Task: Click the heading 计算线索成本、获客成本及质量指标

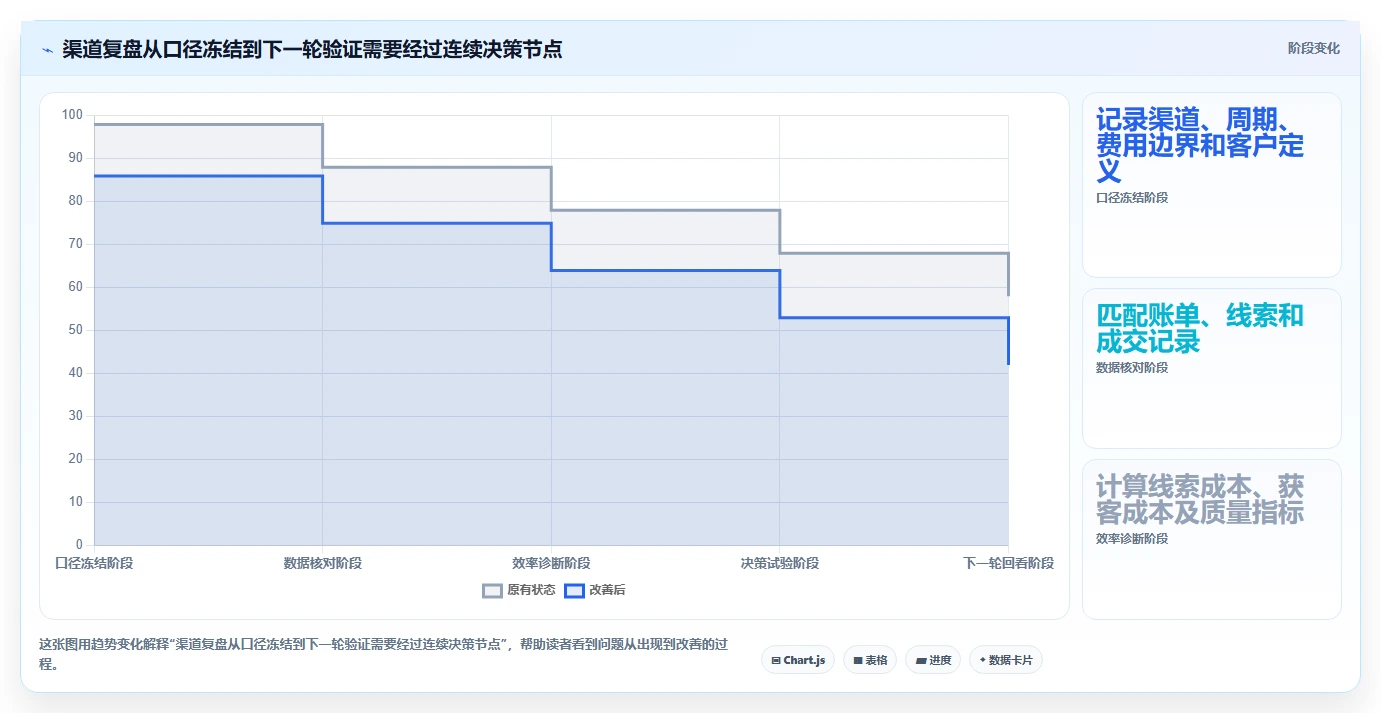Action: click(x=1200, y=500)
